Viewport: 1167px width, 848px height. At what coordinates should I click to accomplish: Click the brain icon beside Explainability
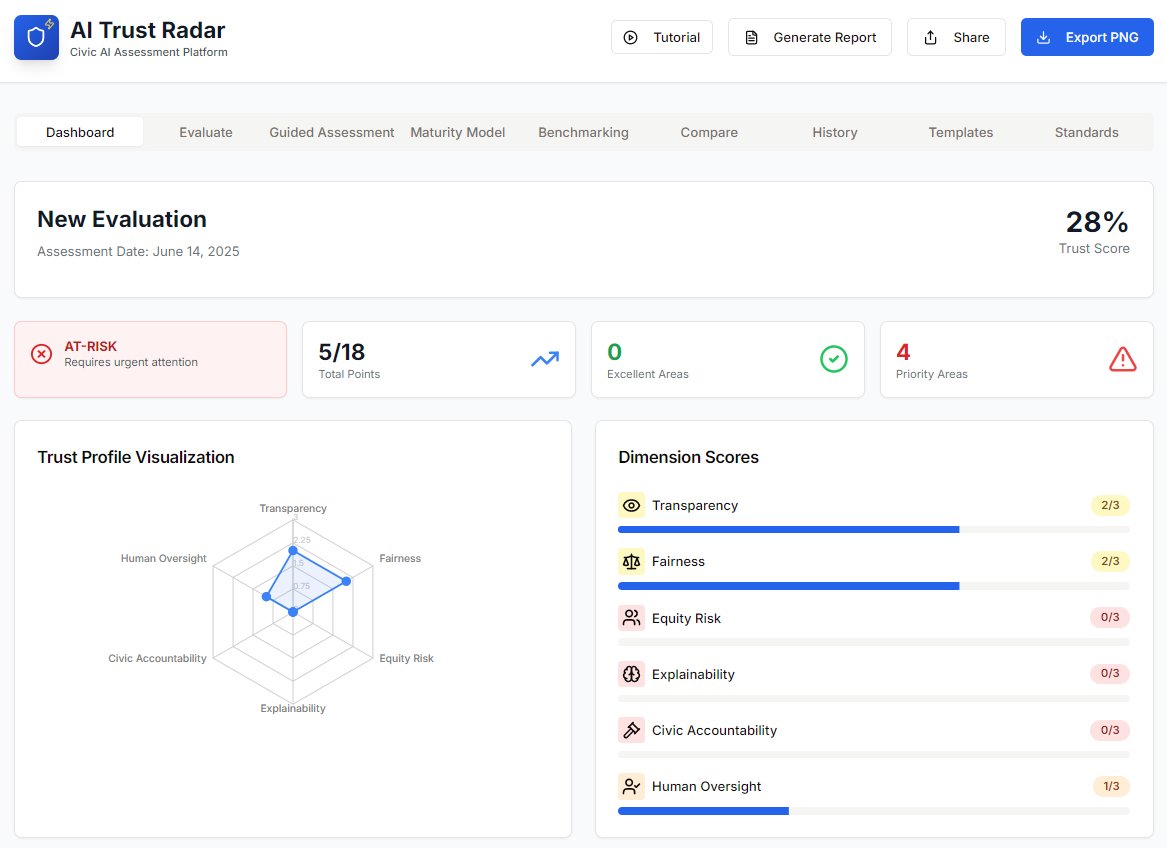(x=631, y=674)
